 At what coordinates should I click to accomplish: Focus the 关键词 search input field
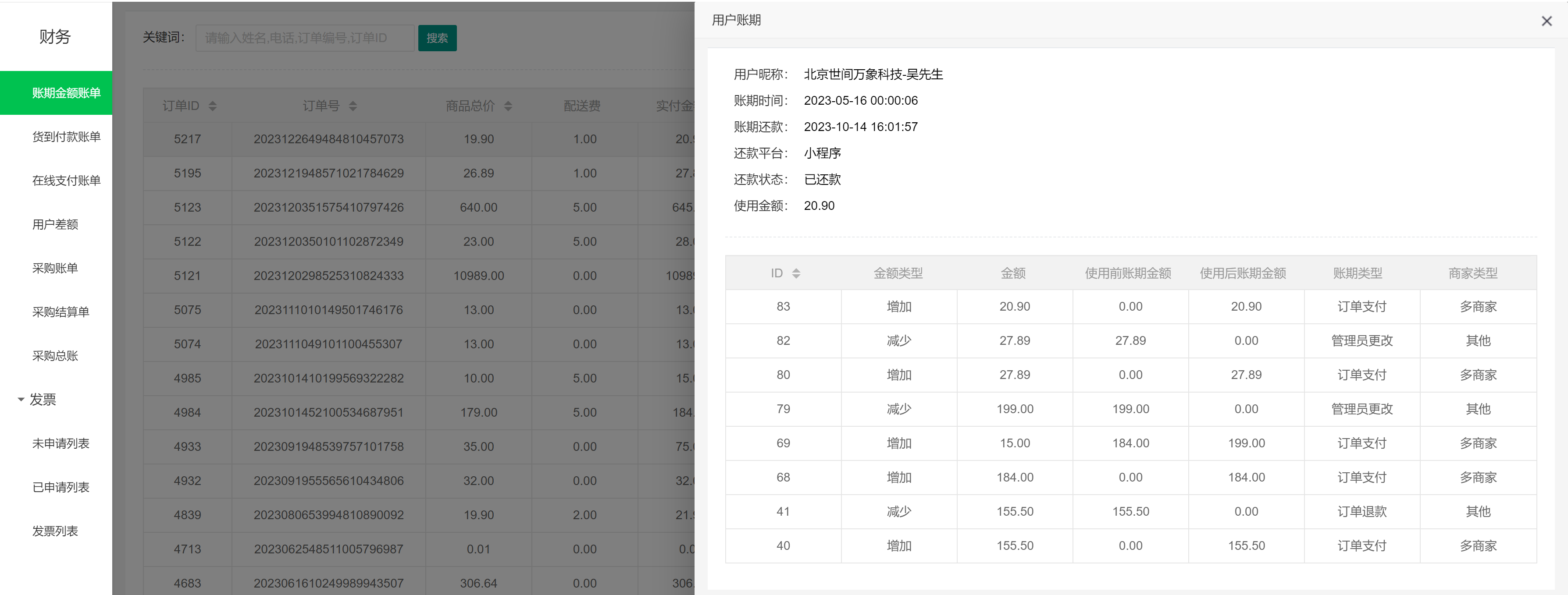[x=304, y=38]
